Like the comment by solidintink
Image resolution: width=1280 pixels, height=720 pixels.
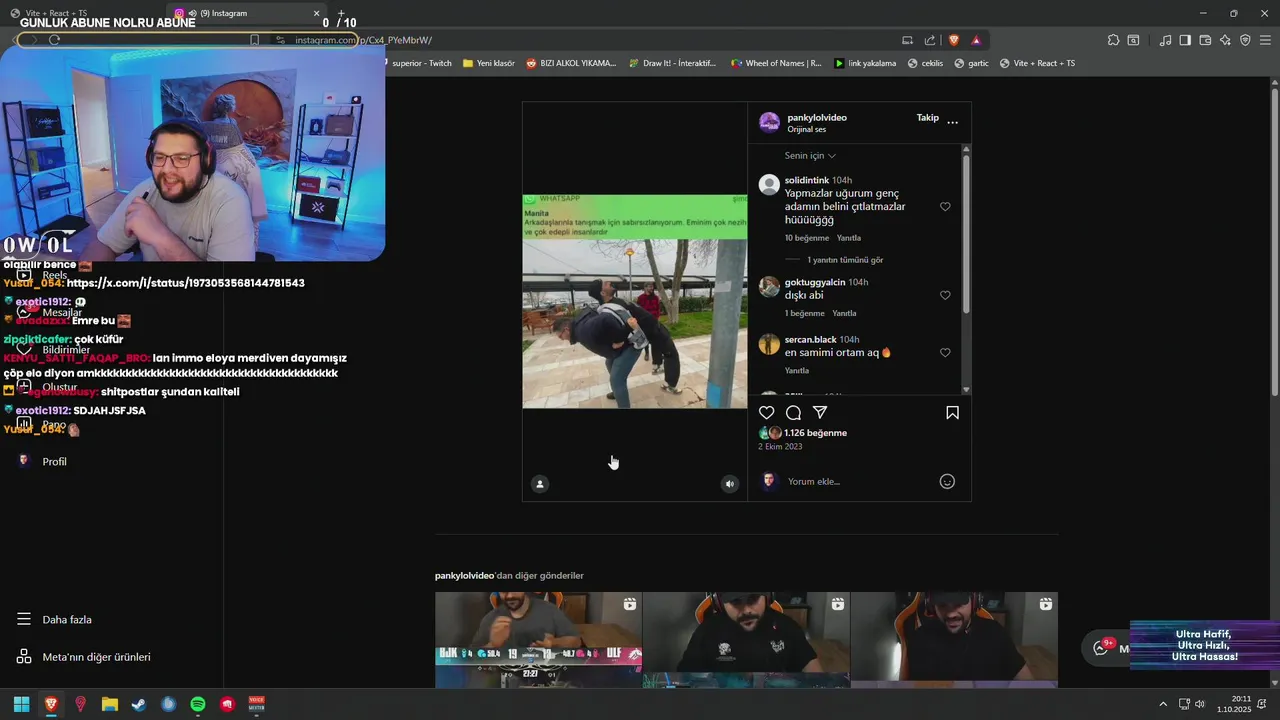pos(945,207)
